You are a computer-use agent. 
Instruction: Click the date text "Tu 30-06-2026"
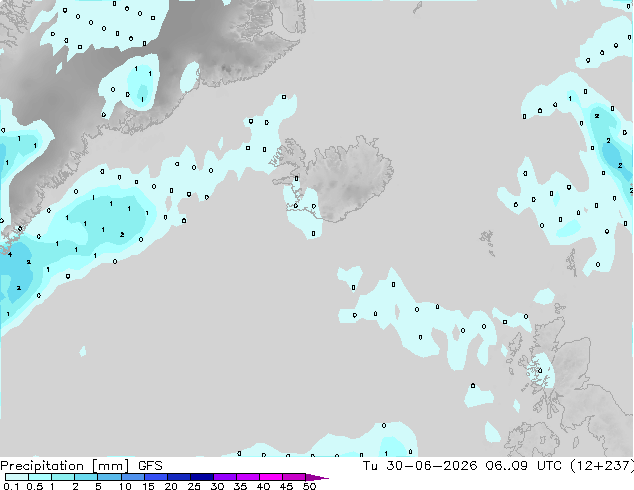pos(420,466)
